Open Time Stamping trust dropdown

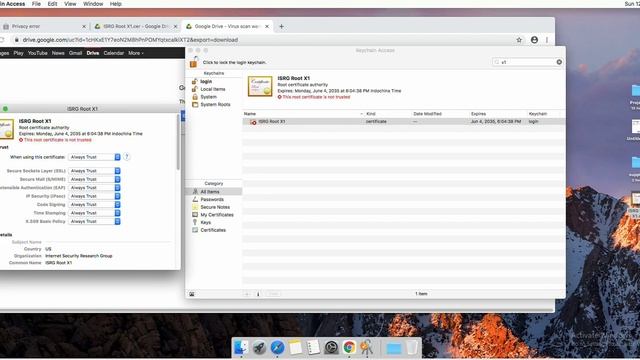(94, 213)
